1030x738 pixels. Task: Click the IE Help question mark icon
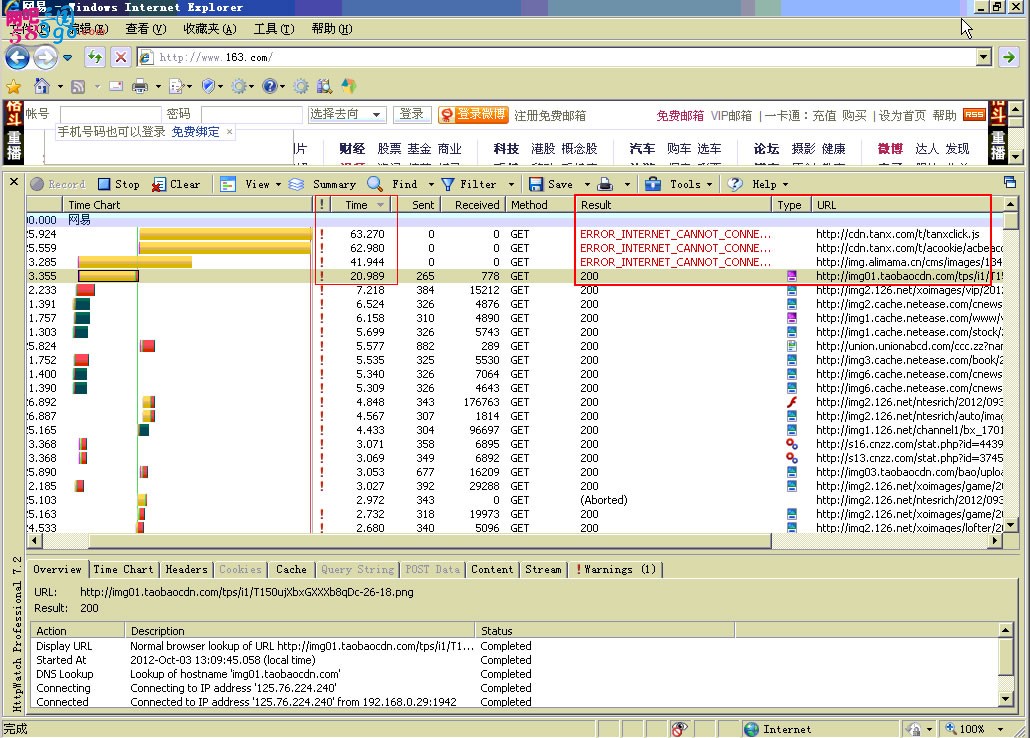(x=269, y=86)
